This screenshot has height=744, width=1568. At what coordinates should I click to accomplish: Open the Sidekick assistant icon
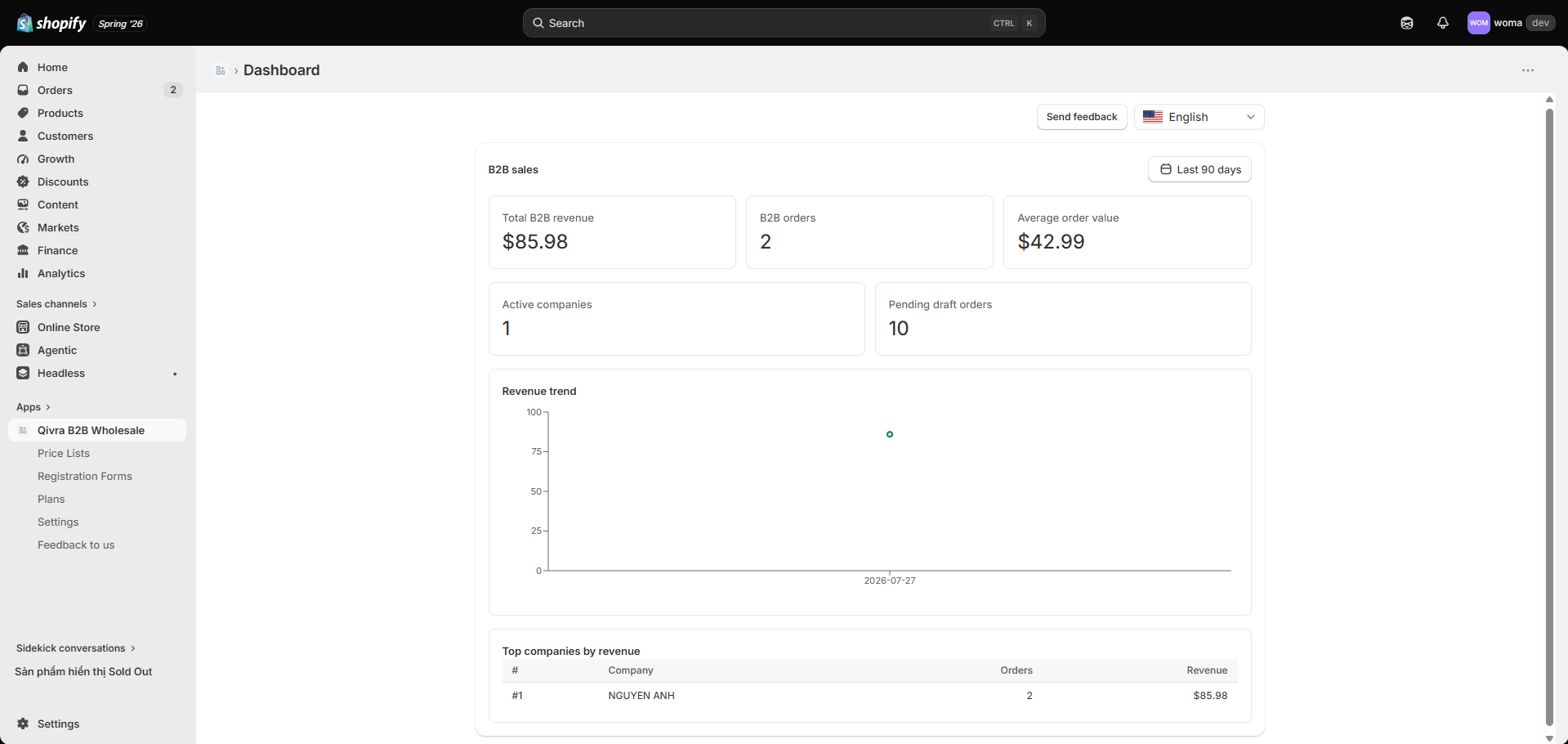[1406, 23]
